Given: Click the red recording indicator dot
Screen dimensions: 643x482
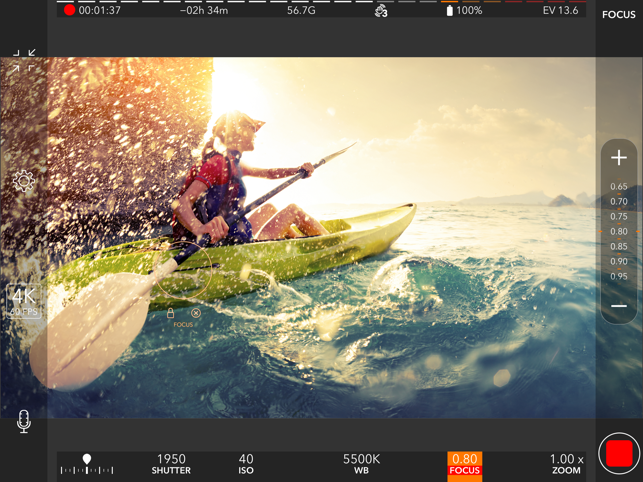Looking at the screenshot, I should [69, 11].
